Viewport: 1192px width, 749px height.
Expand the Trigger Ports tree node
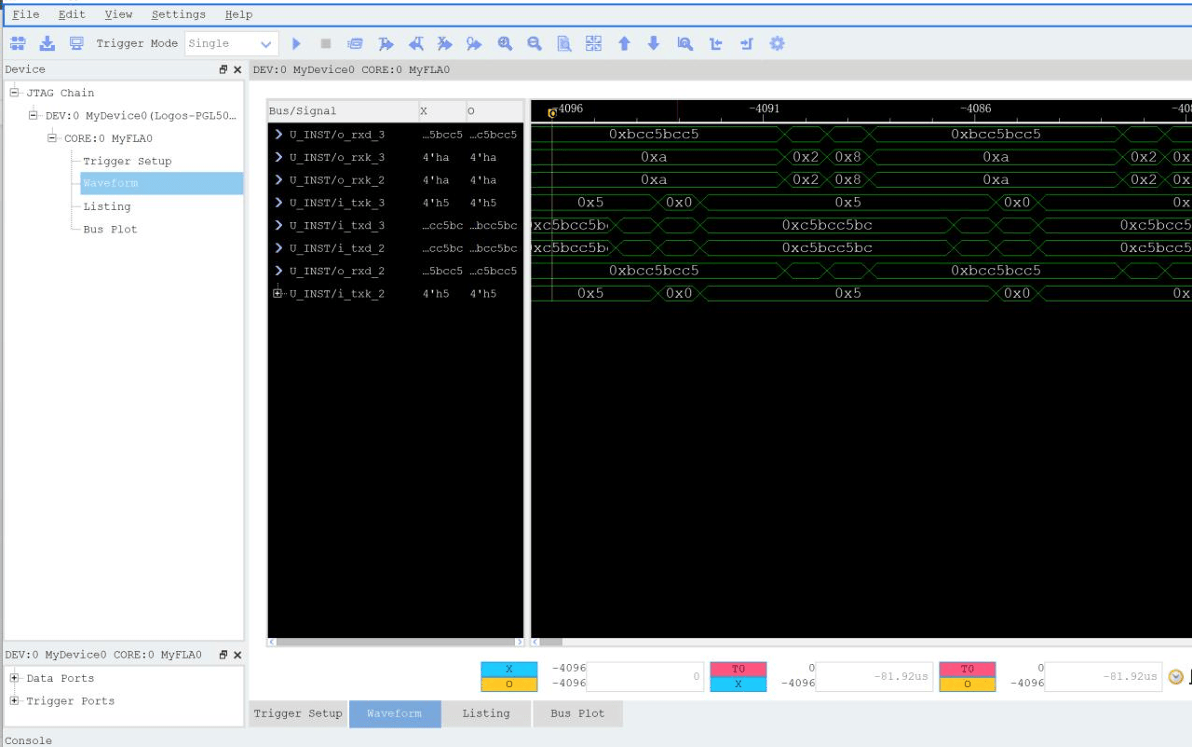coord(15,701)
